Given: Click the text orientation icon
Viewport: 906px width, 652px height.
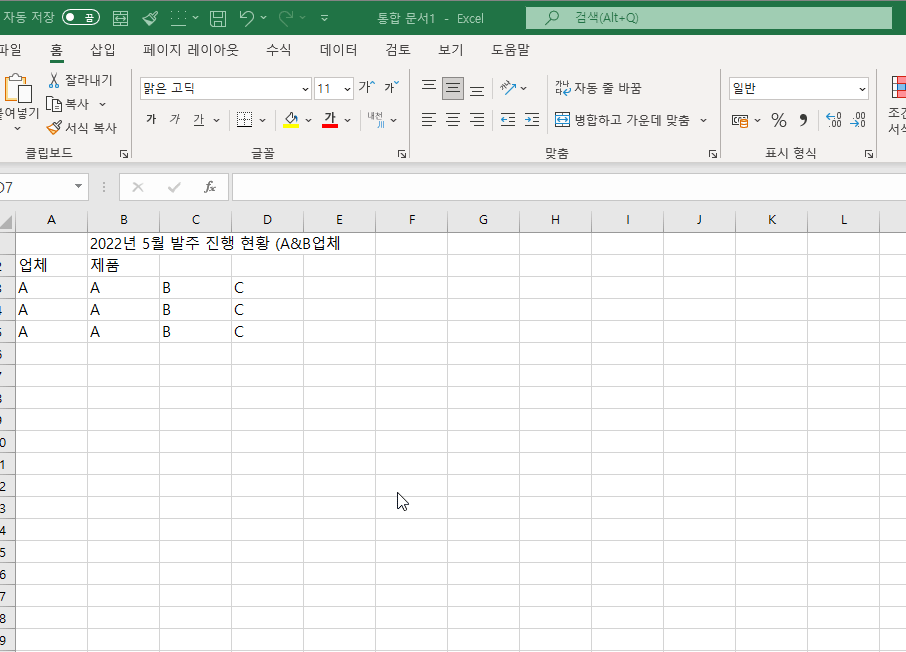Looking at the screenshot, I should pos(508,88).
